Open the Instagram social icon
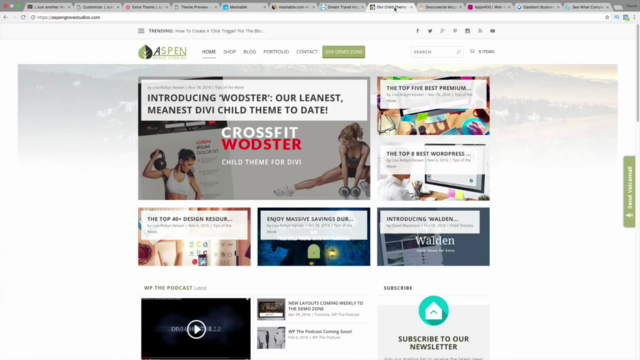Viewport: 640px width, 360px height. click(468, 31)
